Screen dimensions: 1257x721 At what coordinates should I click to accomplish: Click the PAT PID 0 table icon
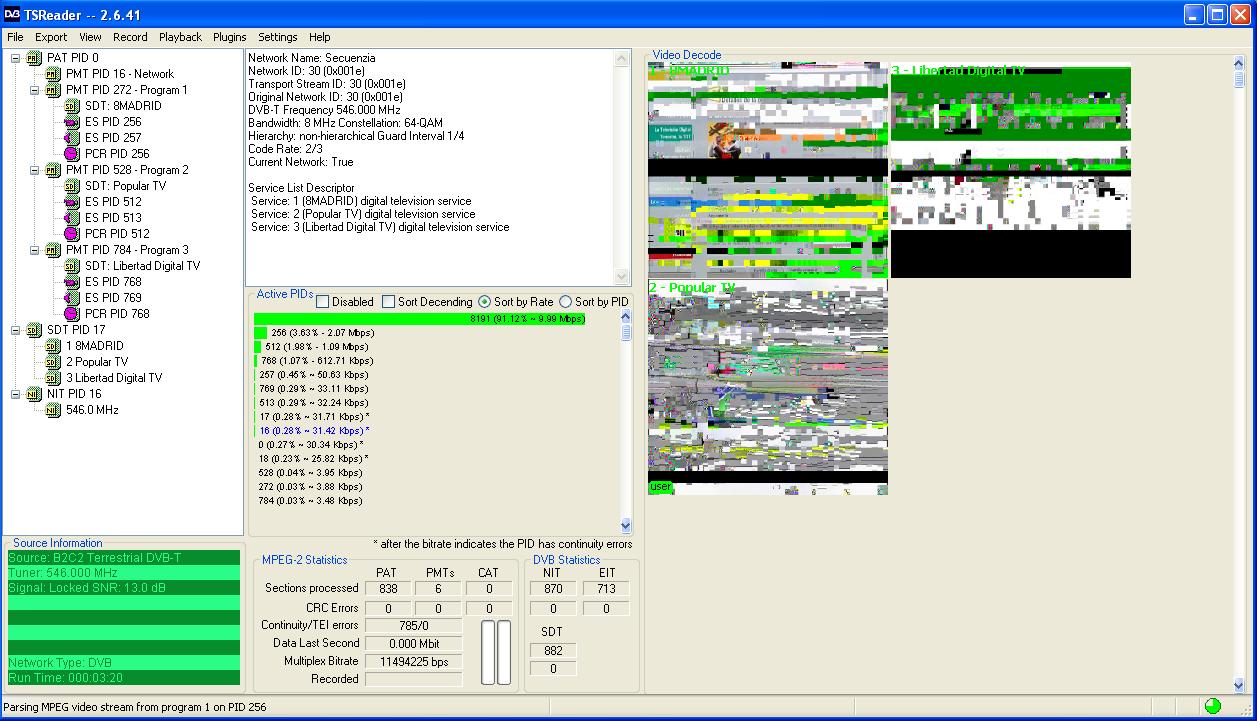pos(34,58)
